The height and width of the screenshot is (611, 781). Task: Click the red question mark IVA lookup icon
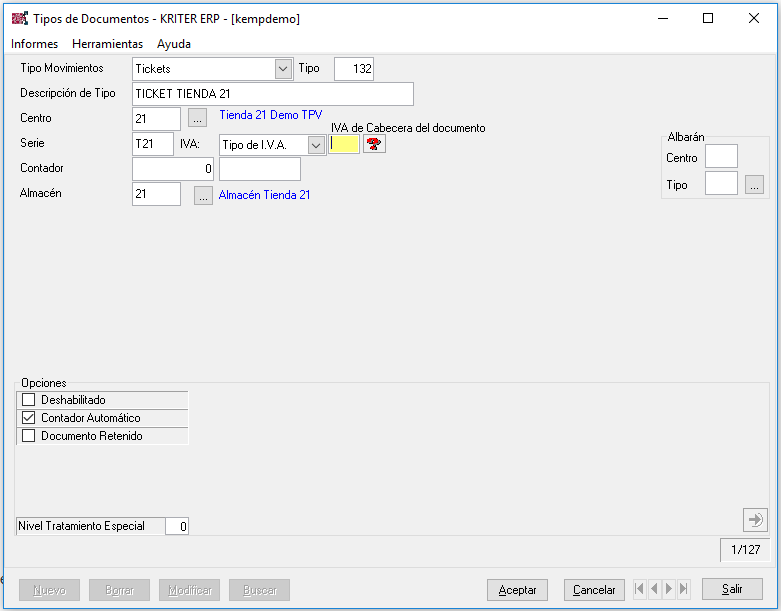point(374,144)
